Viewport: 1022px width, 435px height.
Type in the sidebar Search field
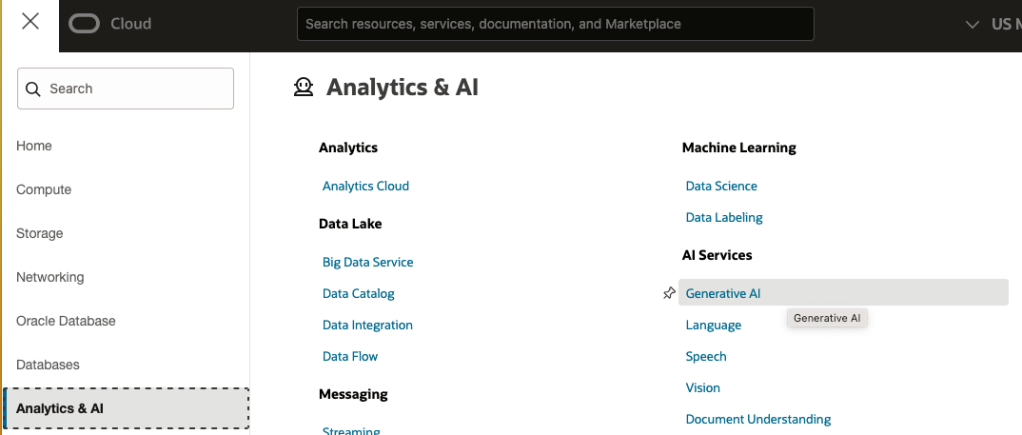pos(135,89)
